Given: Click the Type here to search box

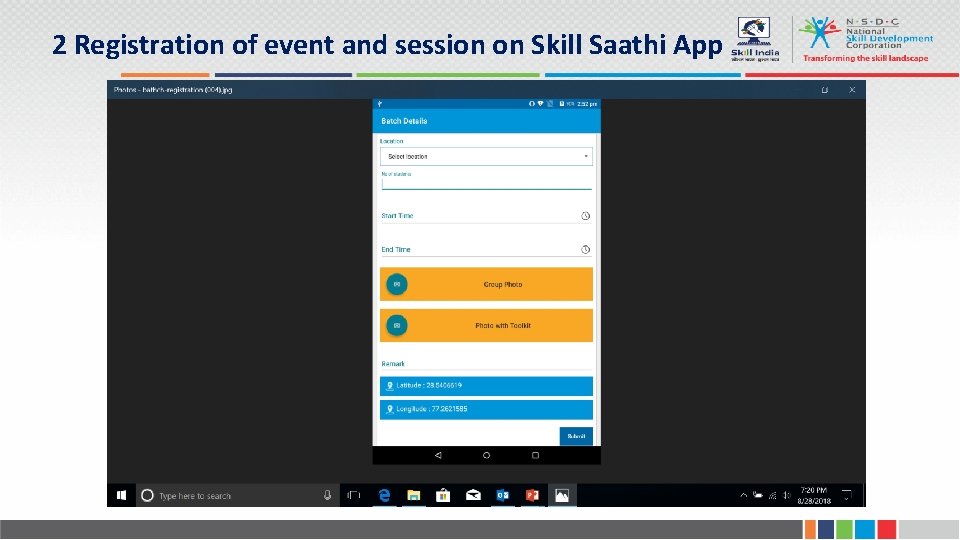Looking at the screenshot, I should coord(238,495).
